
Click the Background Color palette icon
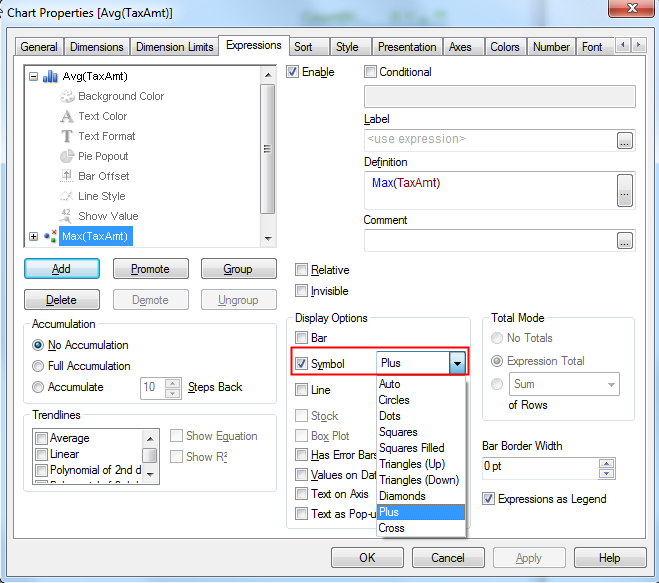66,96
